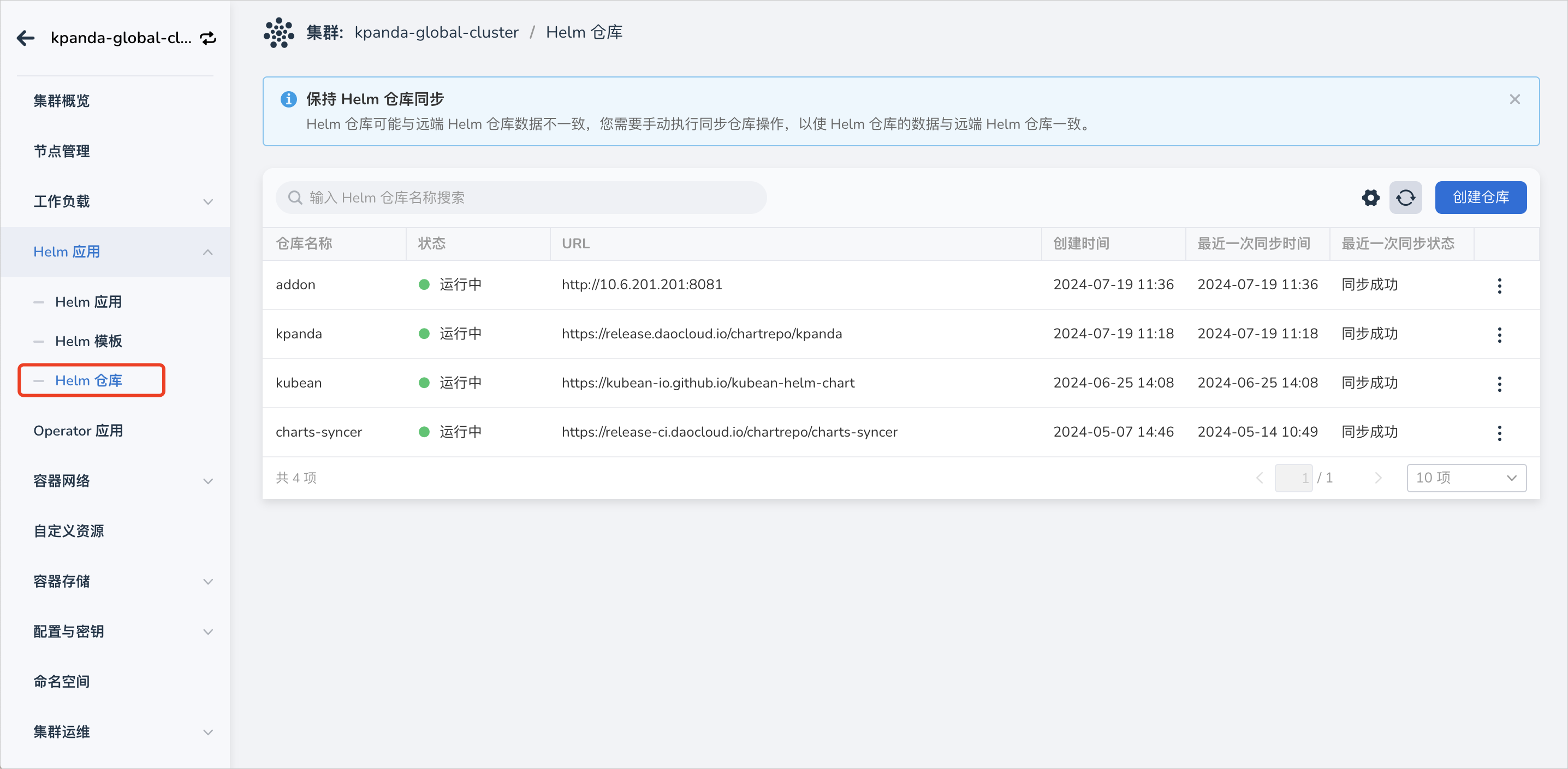The width and height of the screenshot is (1568, 769).
Task: Switch cluster using the swap icon
Action: coord(208,38)
